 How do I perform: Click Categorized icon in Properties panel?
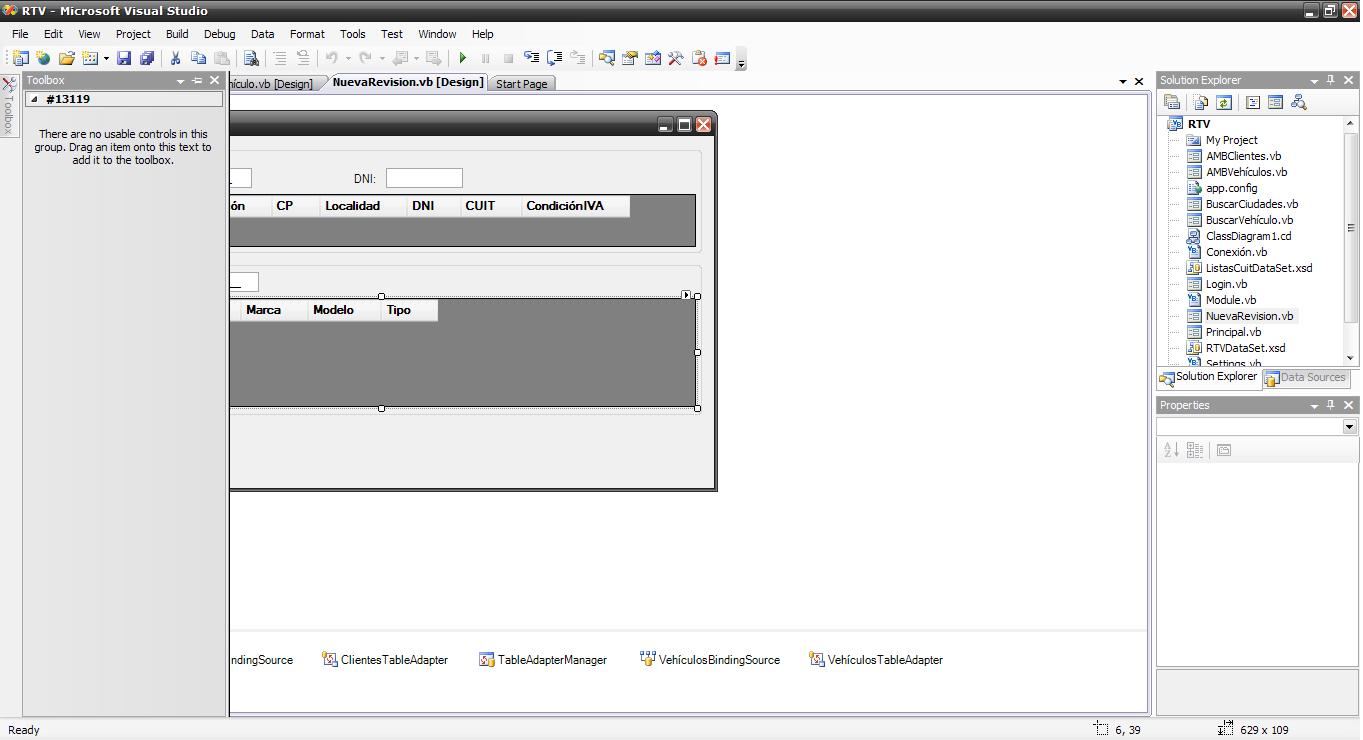[x=1194, y=451]
